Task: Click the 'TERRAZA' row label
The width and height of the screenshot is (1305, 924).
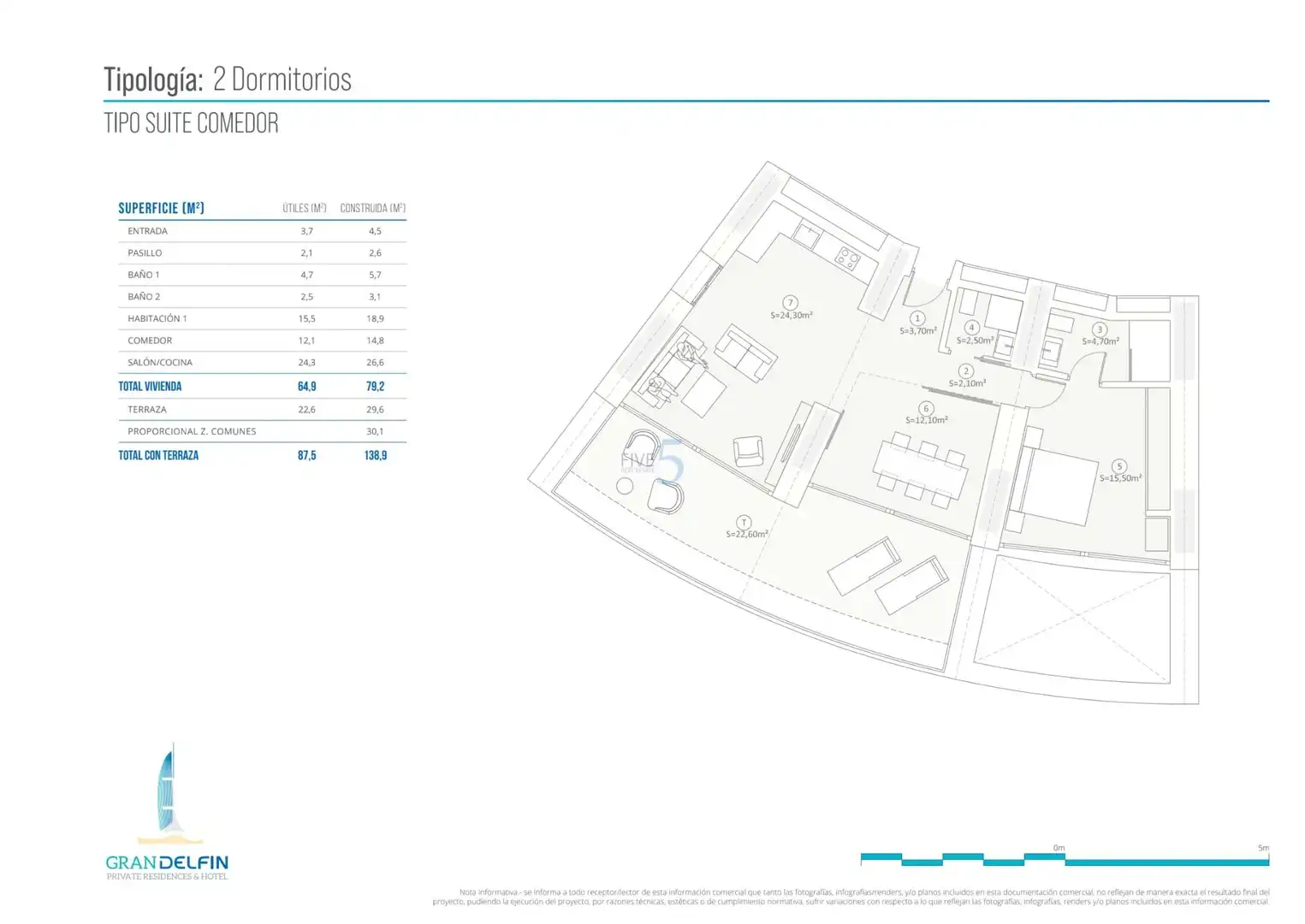Action: click(147, 410)
